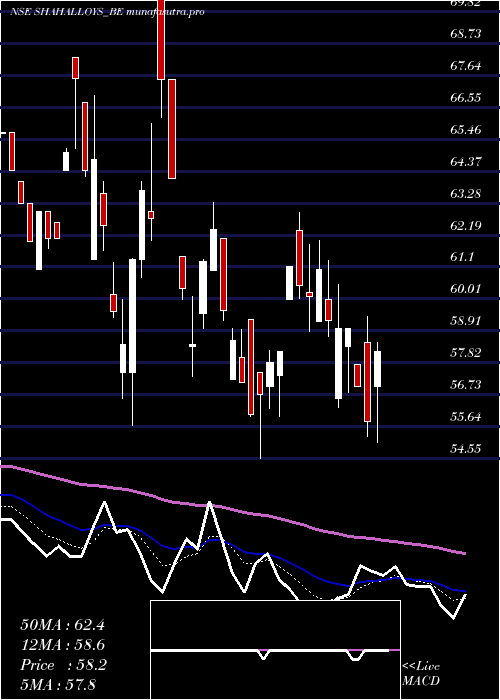Image resolution: width=500 pixels, height=700 pixels.
Task: Click the Price : 58.2 readout
Action: (62, 666)
